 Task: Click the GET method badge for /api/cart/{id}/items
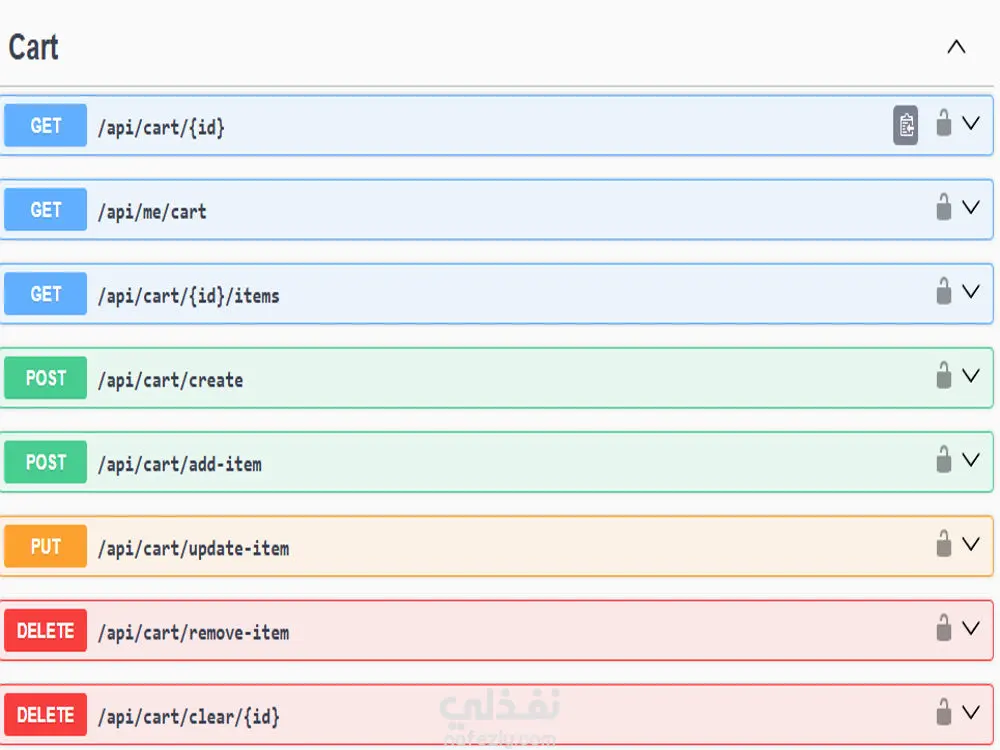tap(46, 294)
